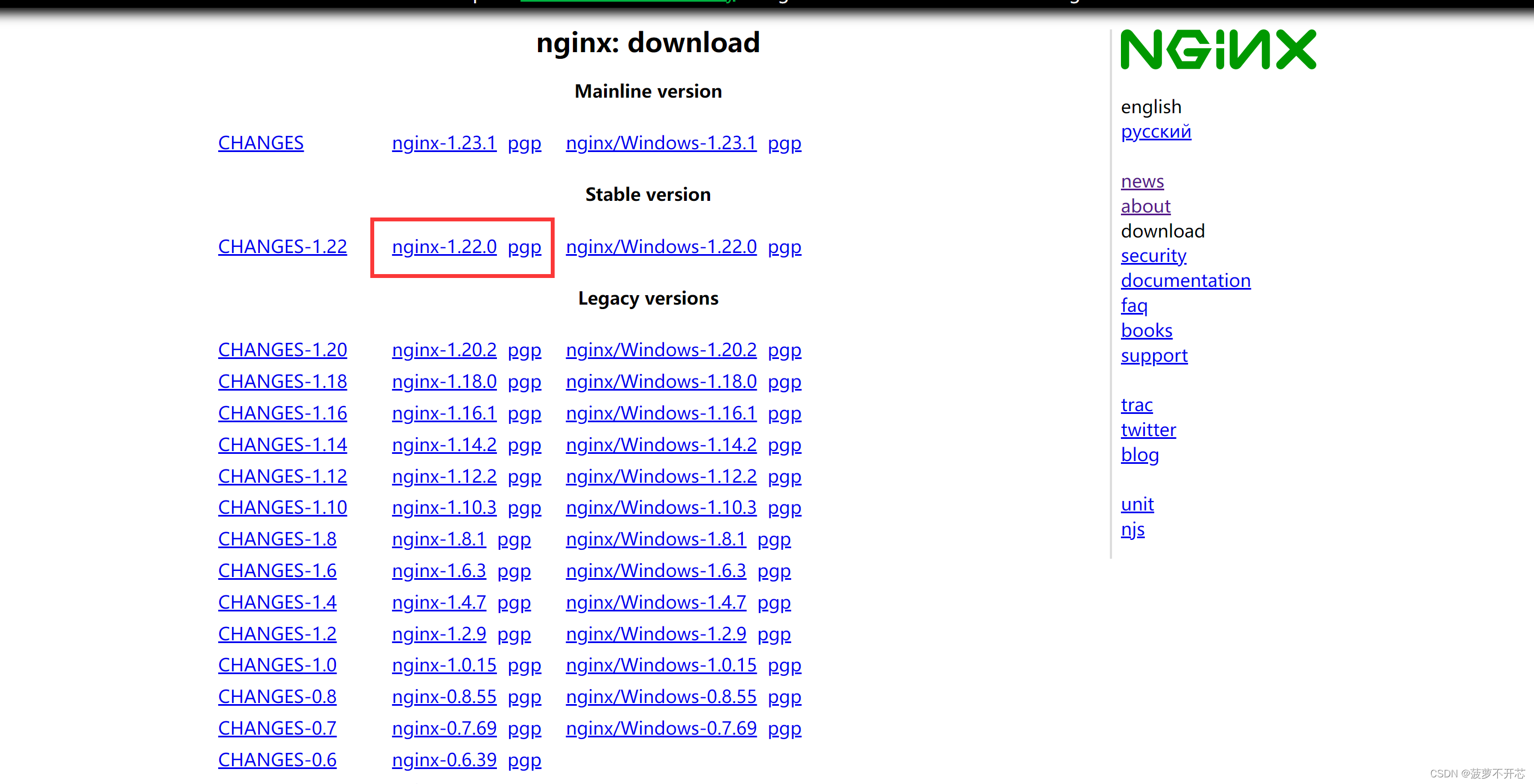Screen dimensions: 1534x784
Task: Open CHANGES-1.4 link
Action: click(277, 602)
